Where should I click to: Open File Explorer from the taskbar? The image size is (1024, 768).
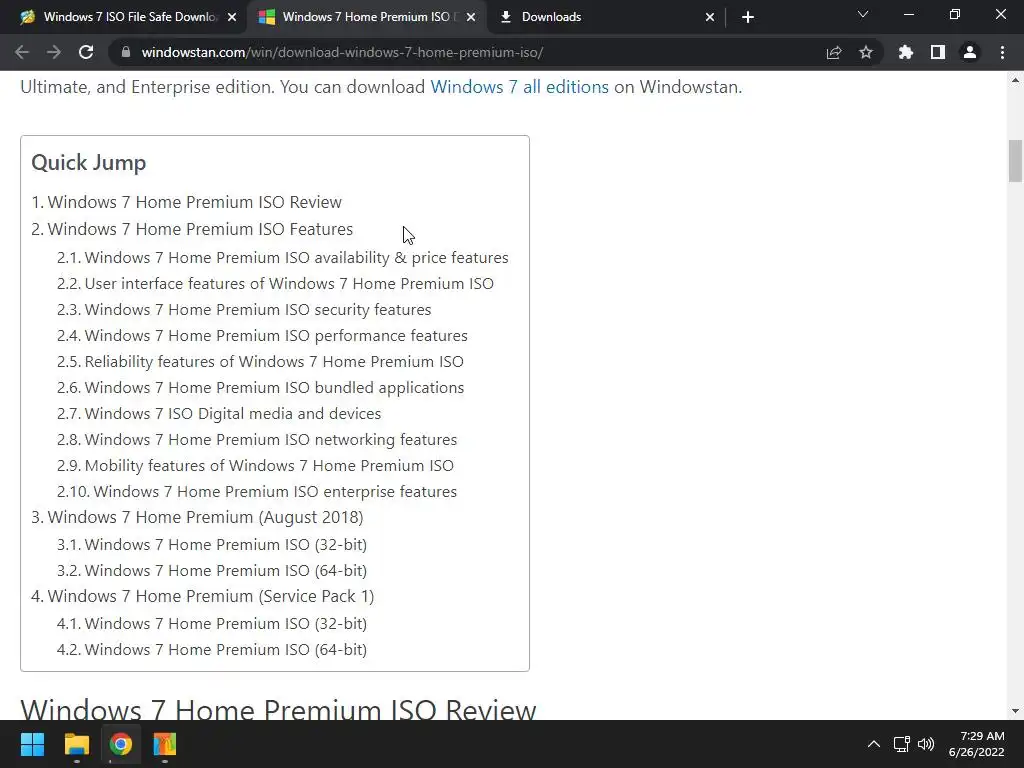coord(76,744)
